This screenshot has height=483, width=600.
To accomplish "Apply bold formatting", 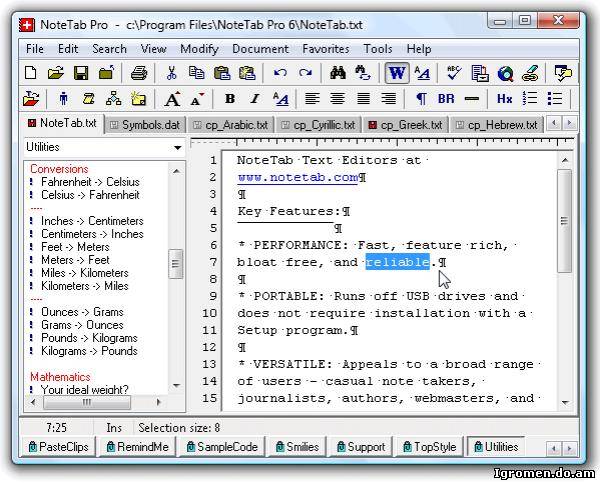I will click(x=230, y=99).
